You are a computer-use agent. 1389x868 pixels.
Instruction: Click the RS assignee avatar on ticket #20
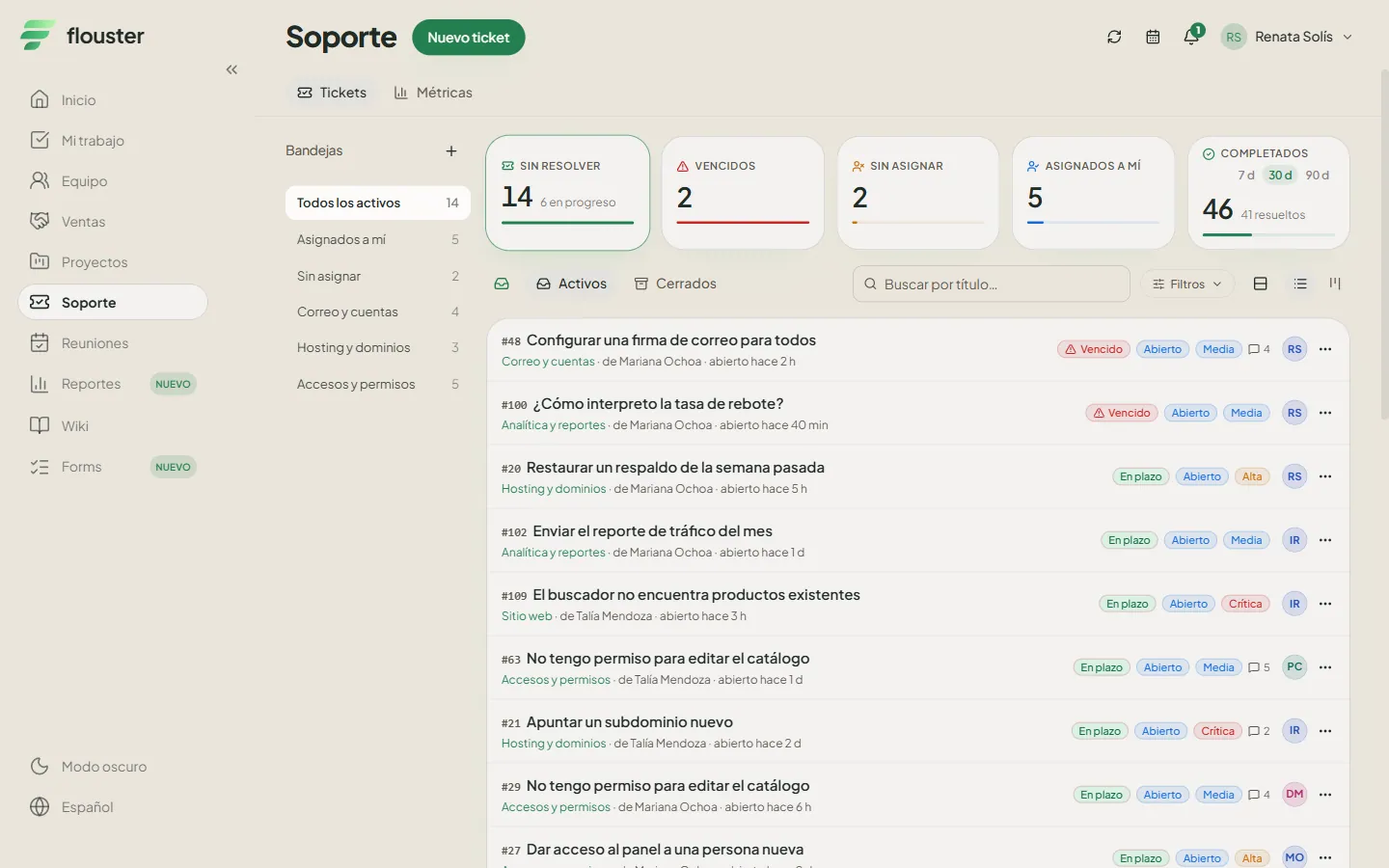click(x=1294, y=476)
